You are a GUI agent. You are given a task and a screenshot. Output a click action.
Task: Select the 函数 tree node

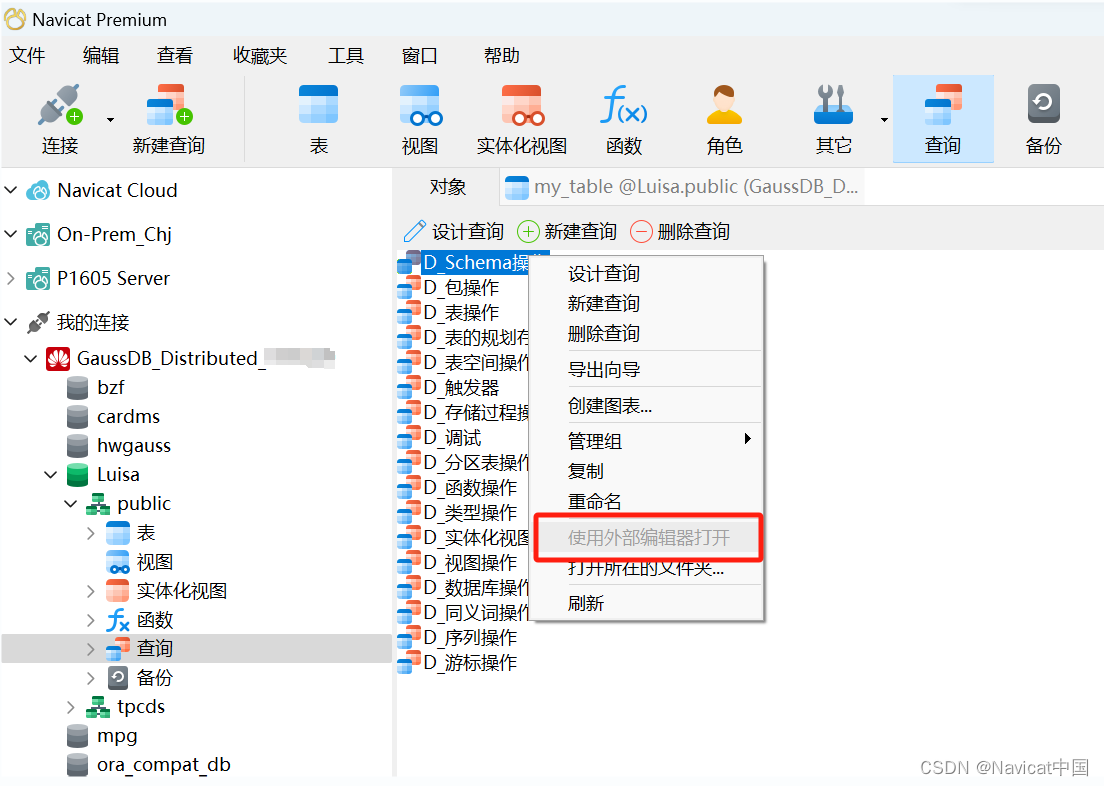pos(154,620)
